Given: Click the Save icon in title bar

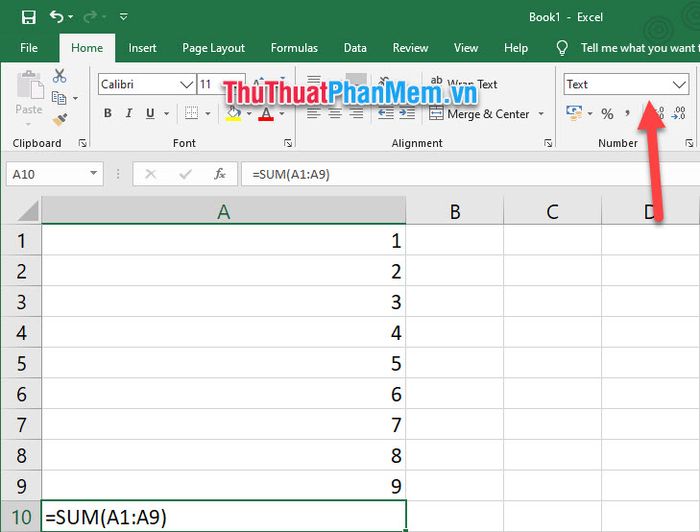Looking at the screenshot, I should 28,17.
